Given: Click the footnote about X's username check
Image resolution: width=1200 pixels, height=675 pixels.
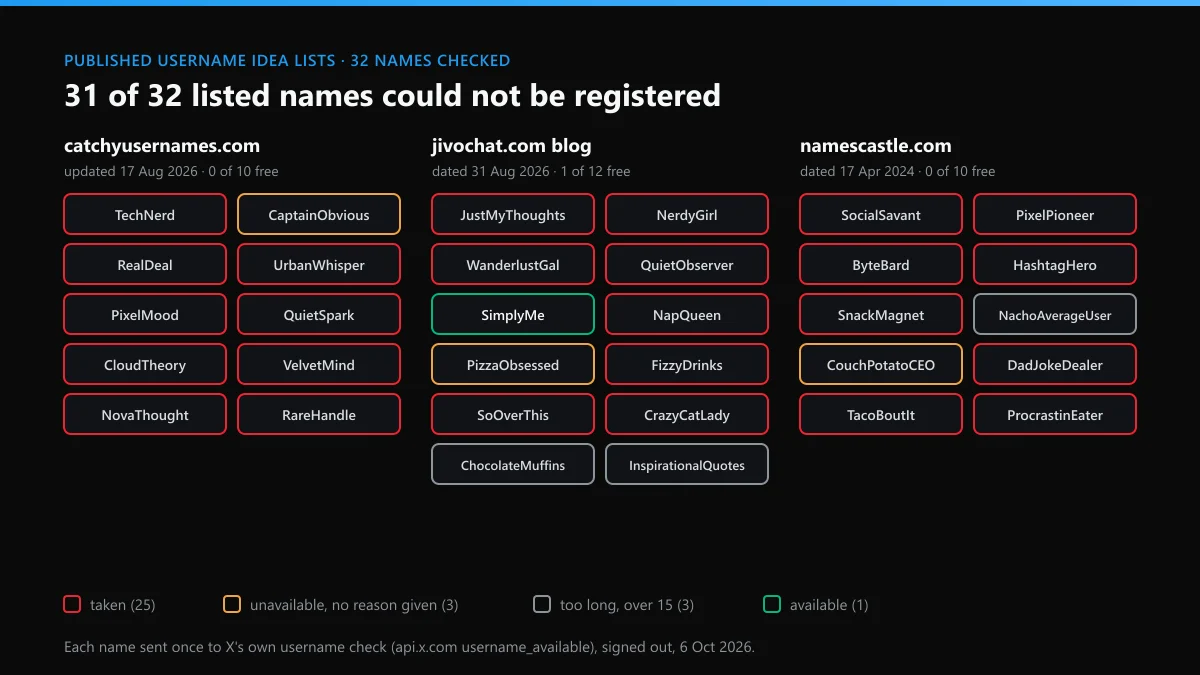Looking at the screenshot, I should click(x=409, y=647).
